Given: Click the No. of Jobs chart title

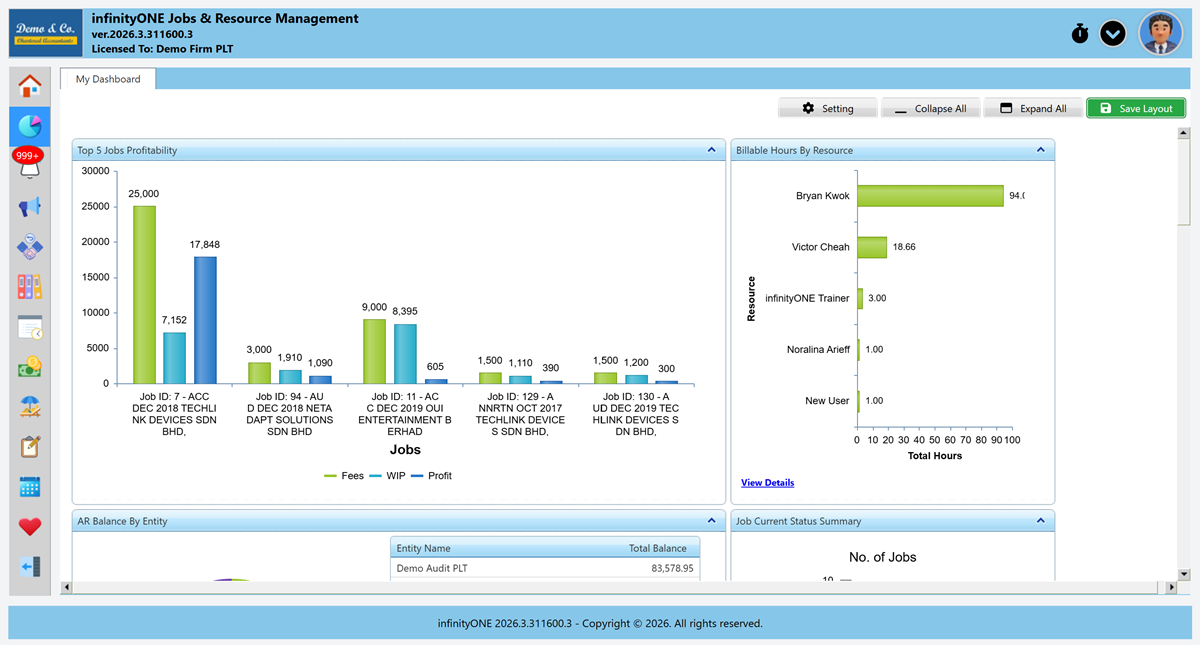Looking at the screenshot, I should [x=883, y=557].
